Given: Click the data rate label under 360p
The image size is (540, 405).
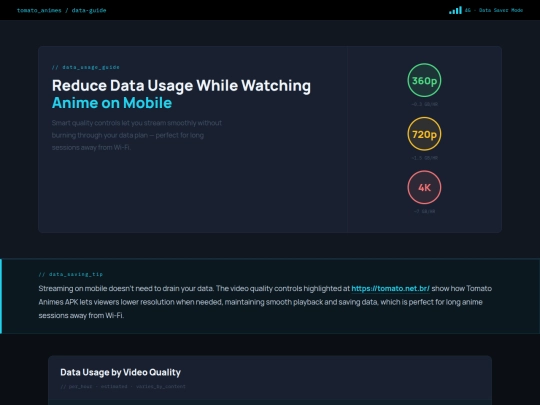Looking at the screenshot, I should click(x=424, y=104).
